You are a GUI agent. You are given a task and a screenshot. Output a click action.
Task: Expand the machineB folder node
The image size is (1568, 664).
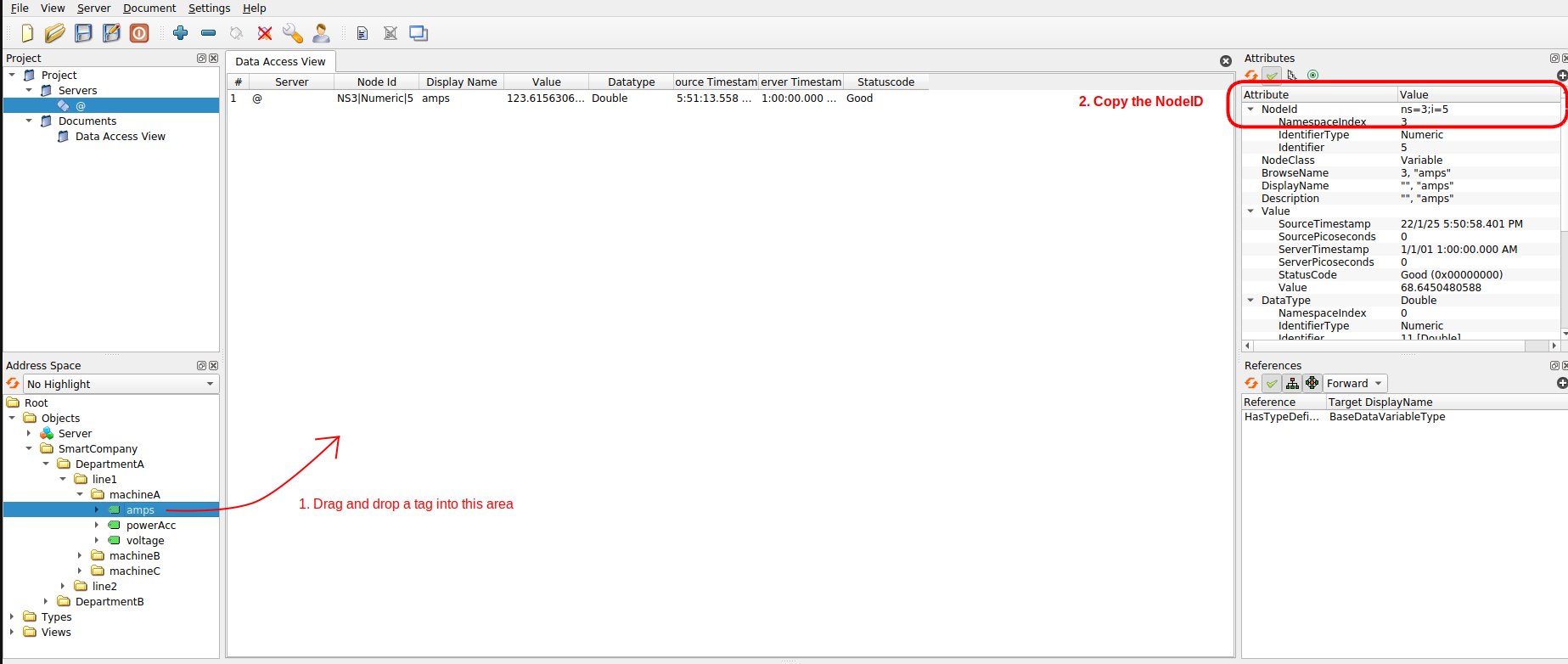click(x=80, y=556)
